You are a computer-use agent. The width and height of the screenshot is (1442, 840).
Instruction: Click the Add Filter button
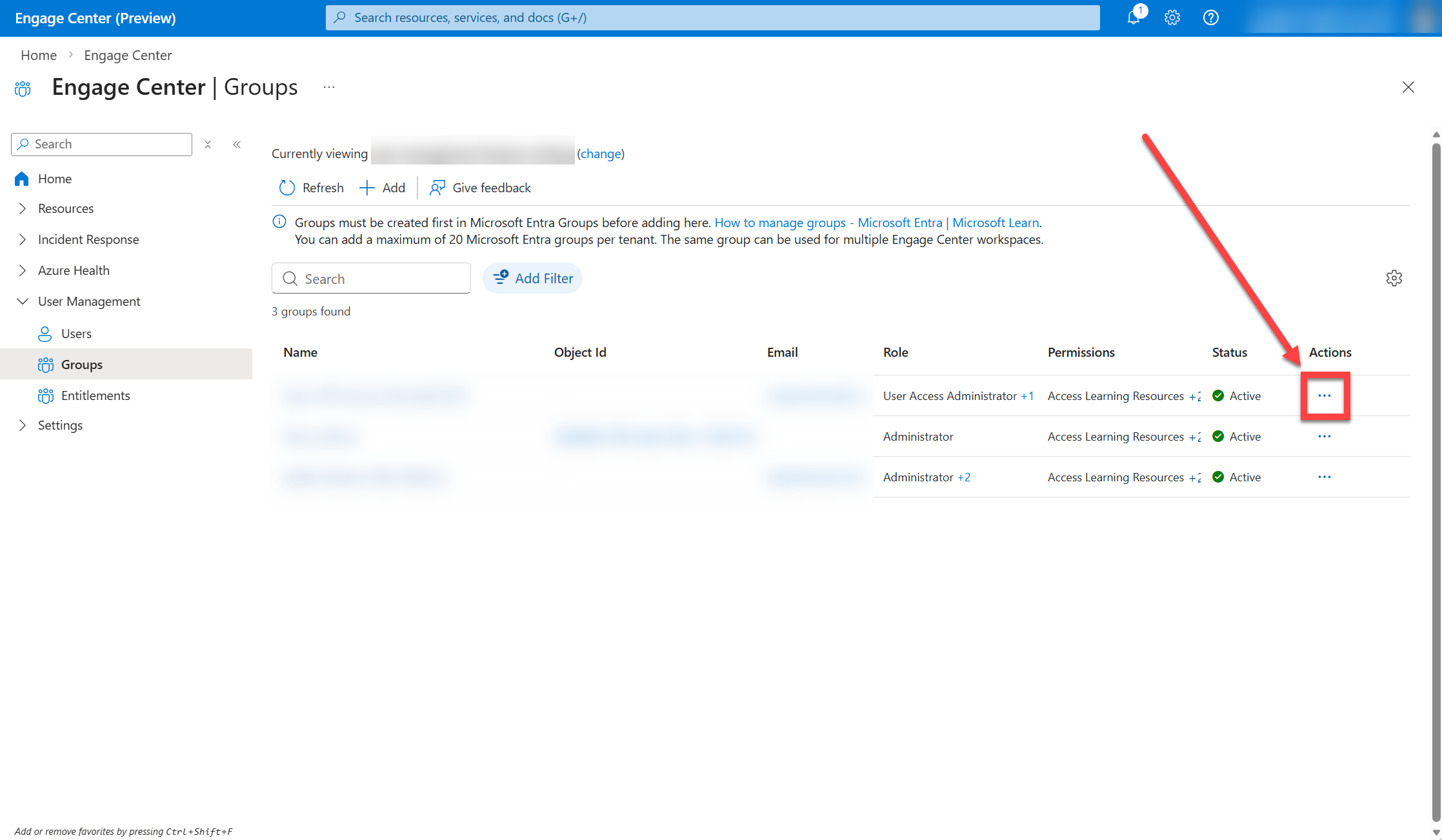pyautogui.click(x=532, y=278)
